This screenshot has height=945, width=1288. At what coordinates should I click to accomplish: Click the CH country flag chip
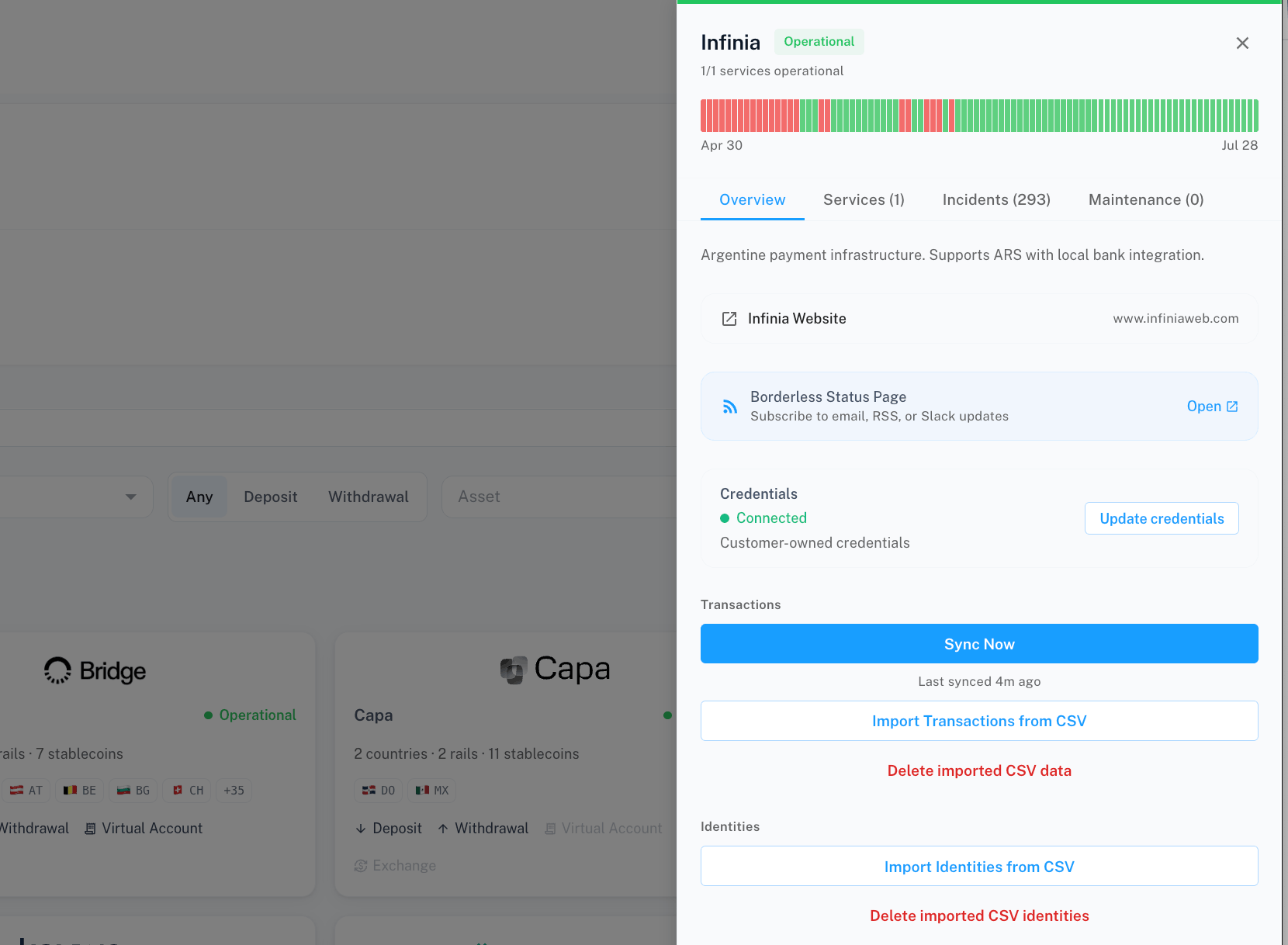click(x=187, y=791)
